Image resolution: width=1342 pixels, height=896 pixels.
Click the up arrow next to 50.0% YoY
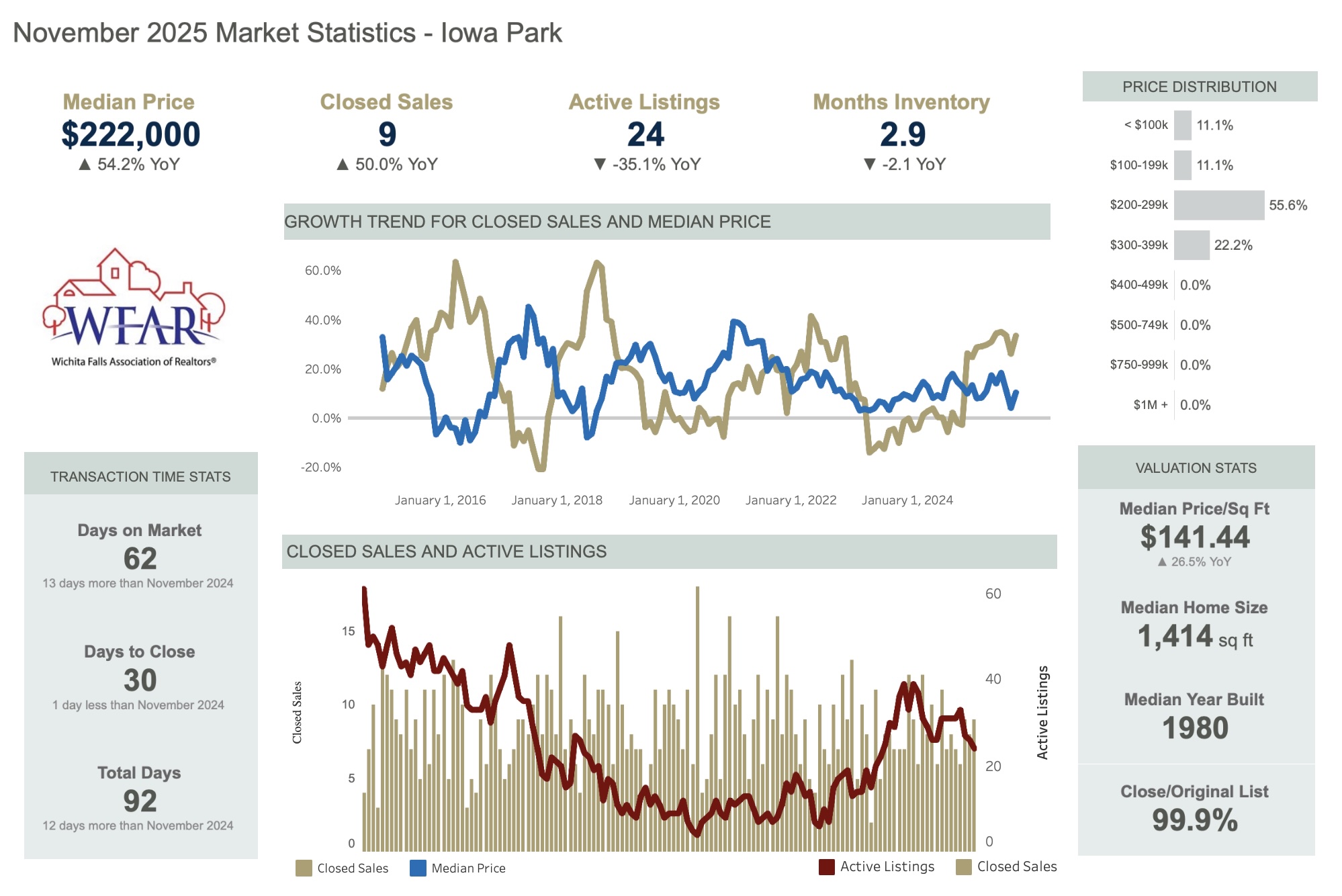point(343,165)
